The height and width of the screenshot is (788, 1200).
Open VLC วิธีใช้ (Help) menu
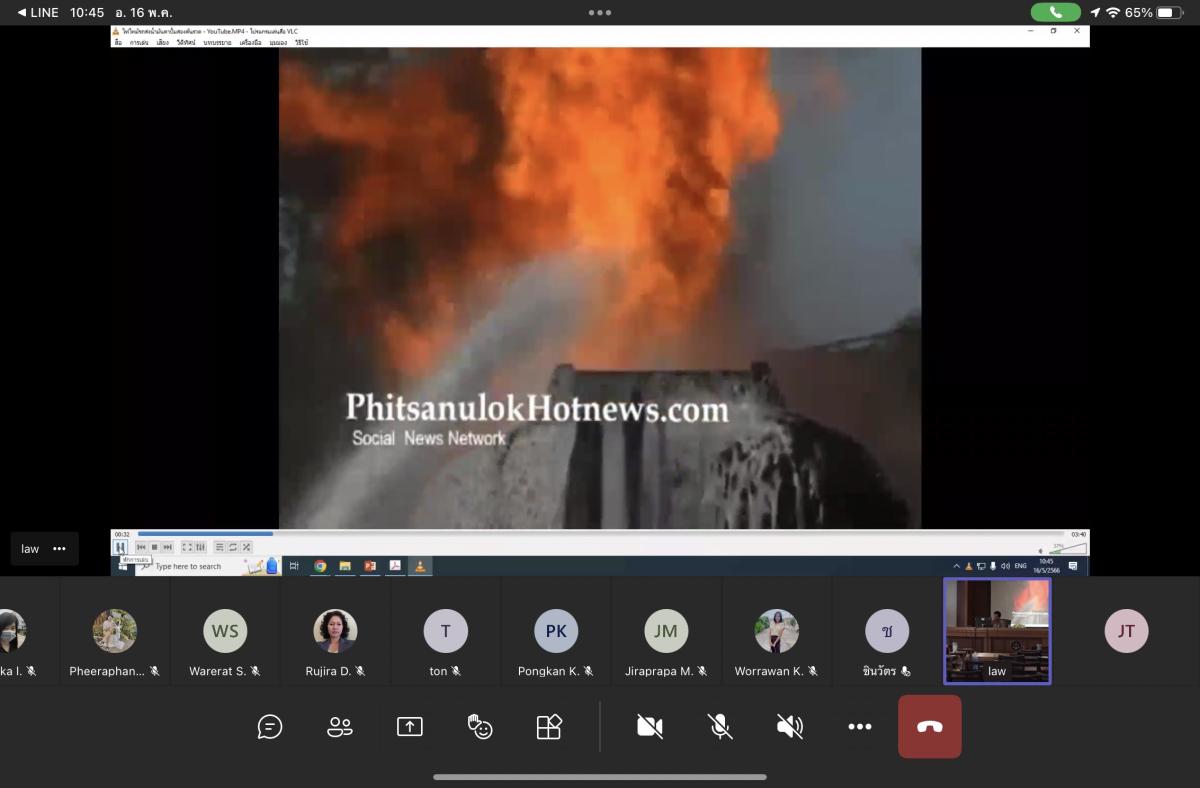(x=302, y=43)
